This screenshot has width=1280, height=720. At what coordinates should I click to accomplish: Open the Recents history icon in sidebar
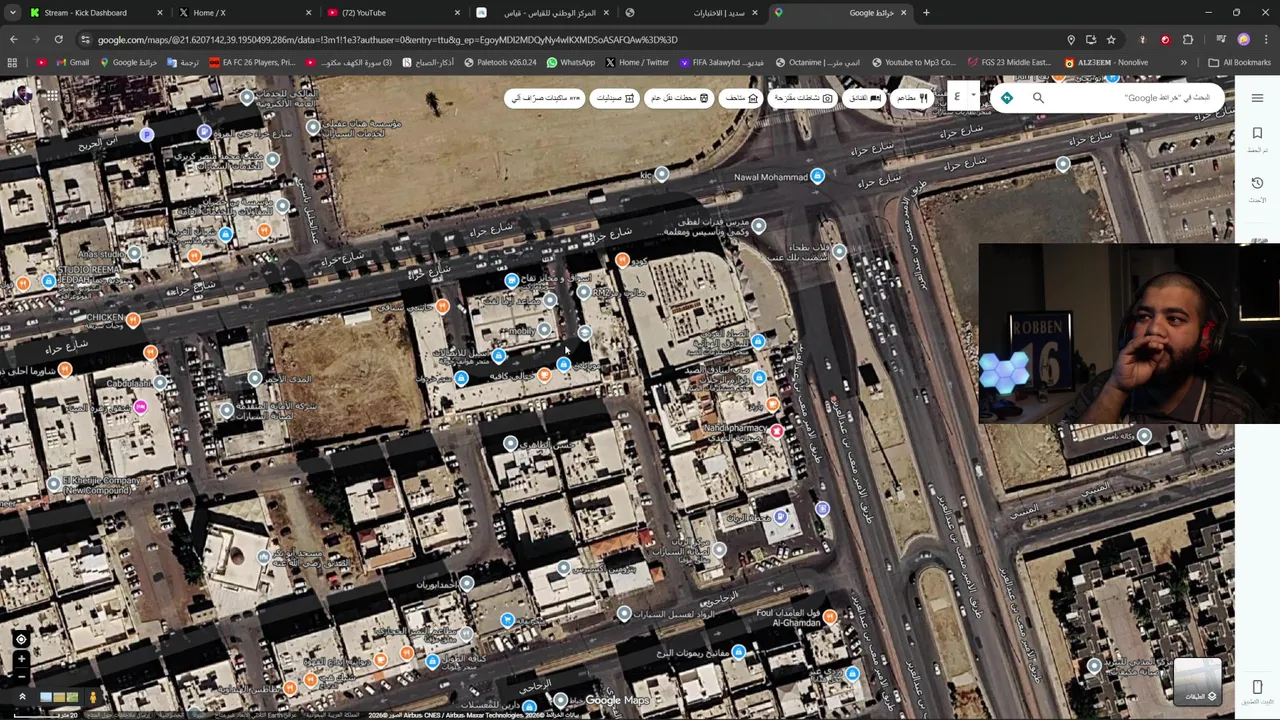[x=1257, y=183]
